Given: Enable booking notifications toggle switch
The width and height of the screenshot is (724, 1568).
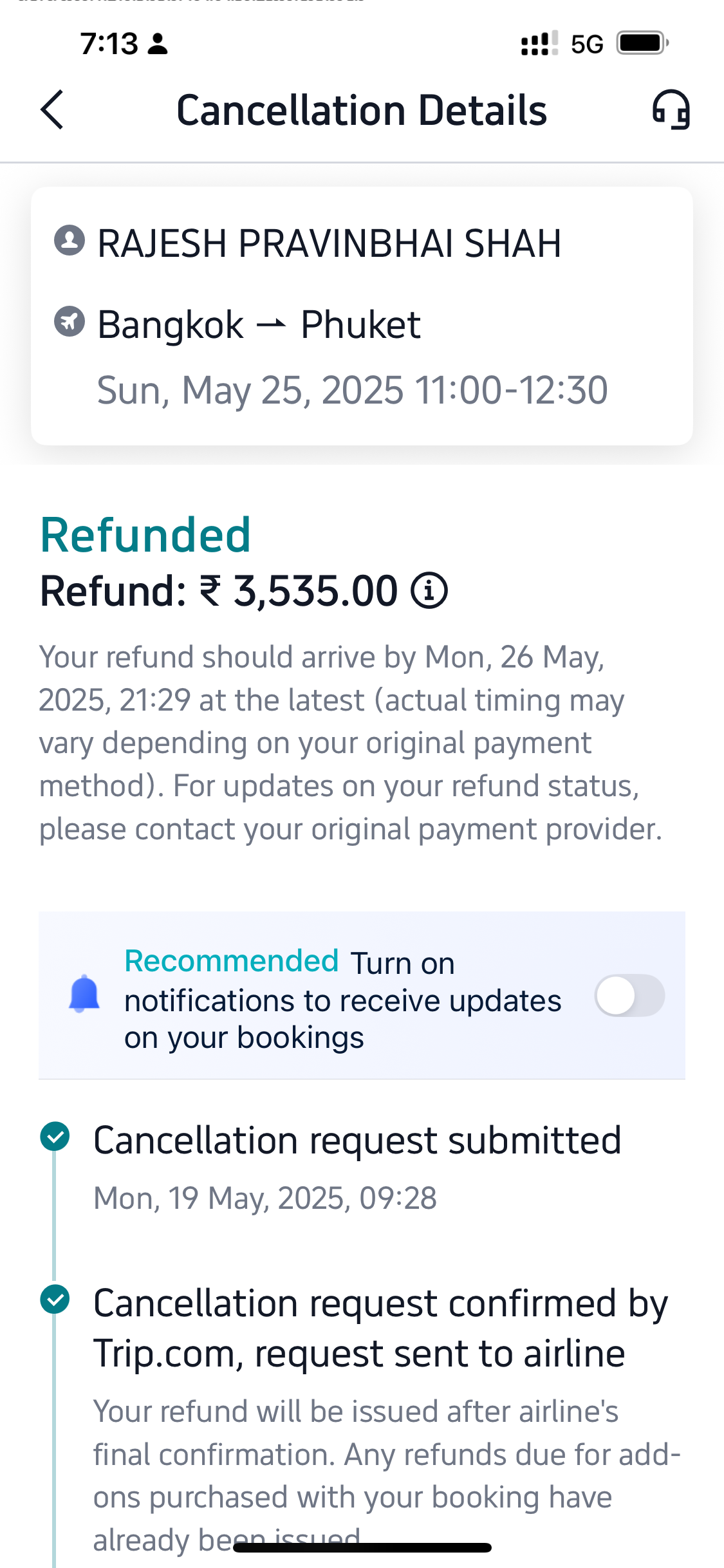Looking at the screenshot, I should pos(629,995).
